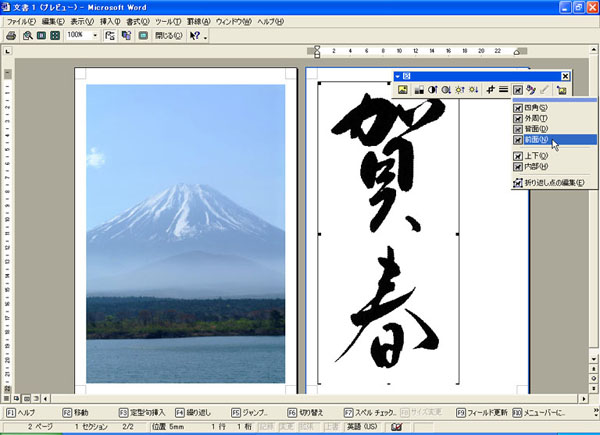Viewport: 600px width, 435px height.
Task: Click the Print icon in the preview toolbar
Action: [11, 35]
